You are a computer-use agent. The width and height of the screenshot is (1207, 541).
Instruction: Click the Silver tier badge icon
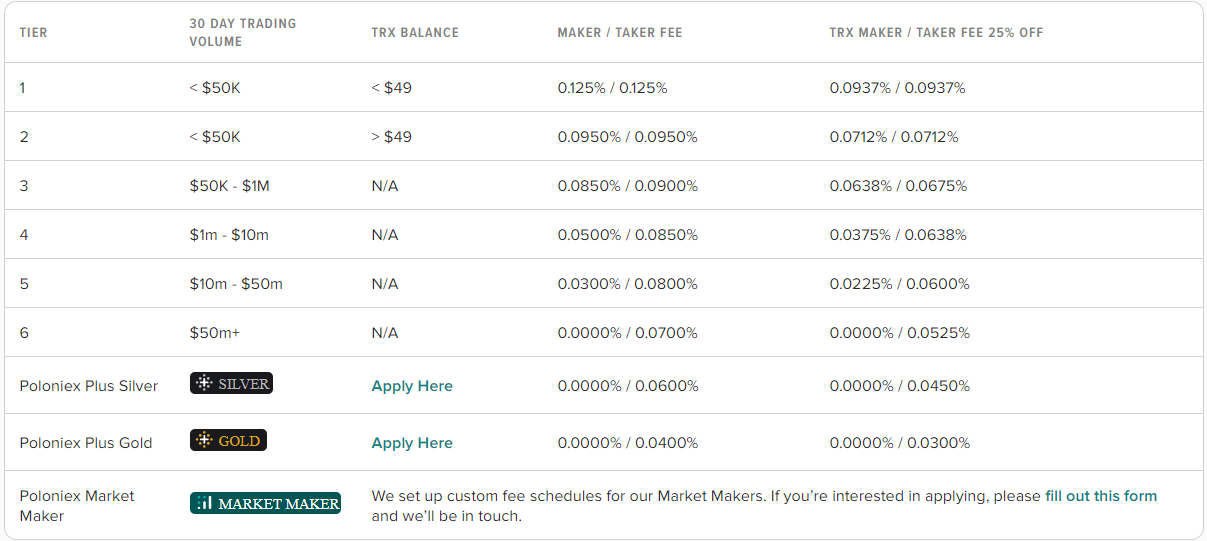pyautogui.click(x=231, y=383)
